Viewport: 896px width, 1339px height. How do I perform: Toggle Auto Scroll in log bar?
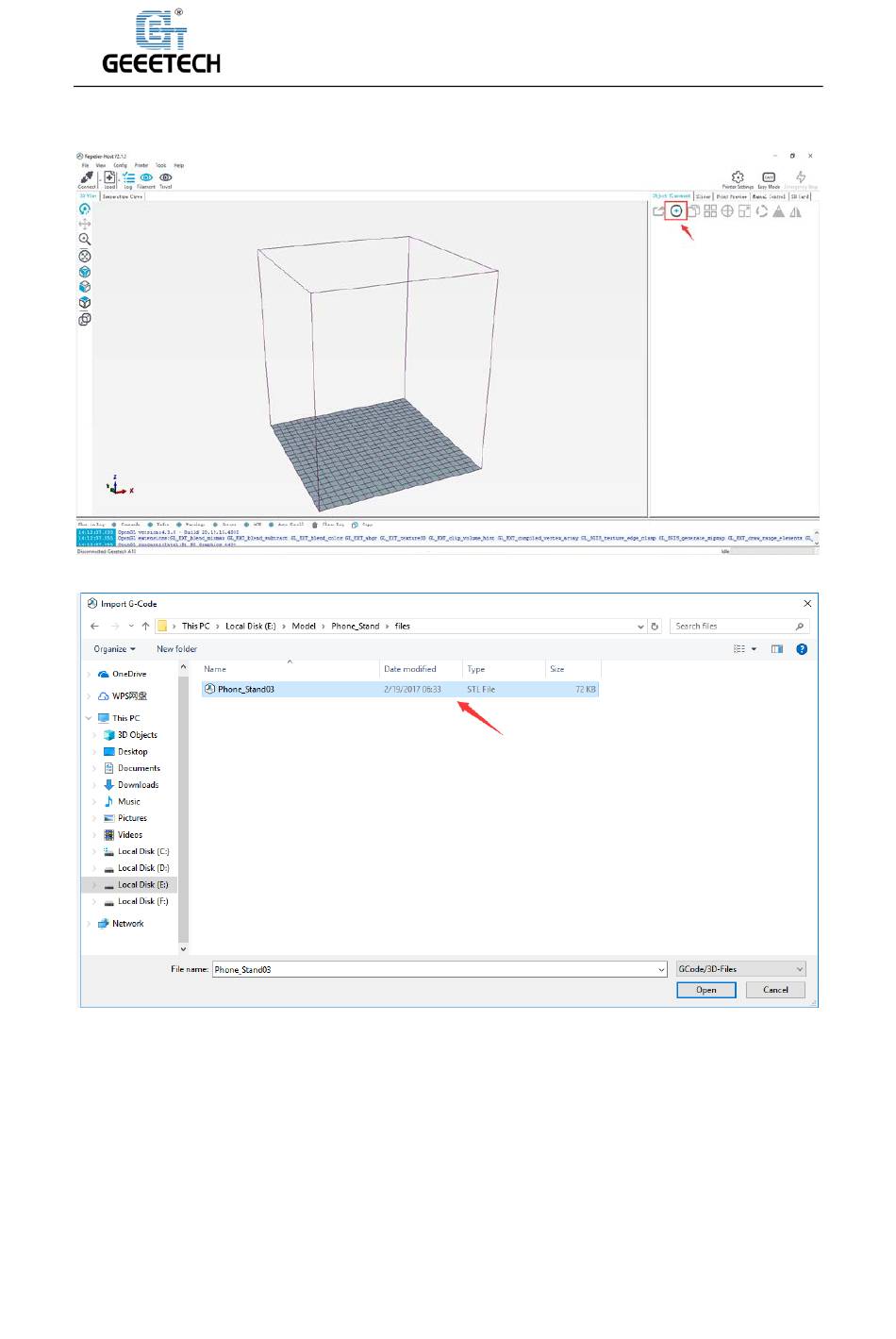coord(287,525)
